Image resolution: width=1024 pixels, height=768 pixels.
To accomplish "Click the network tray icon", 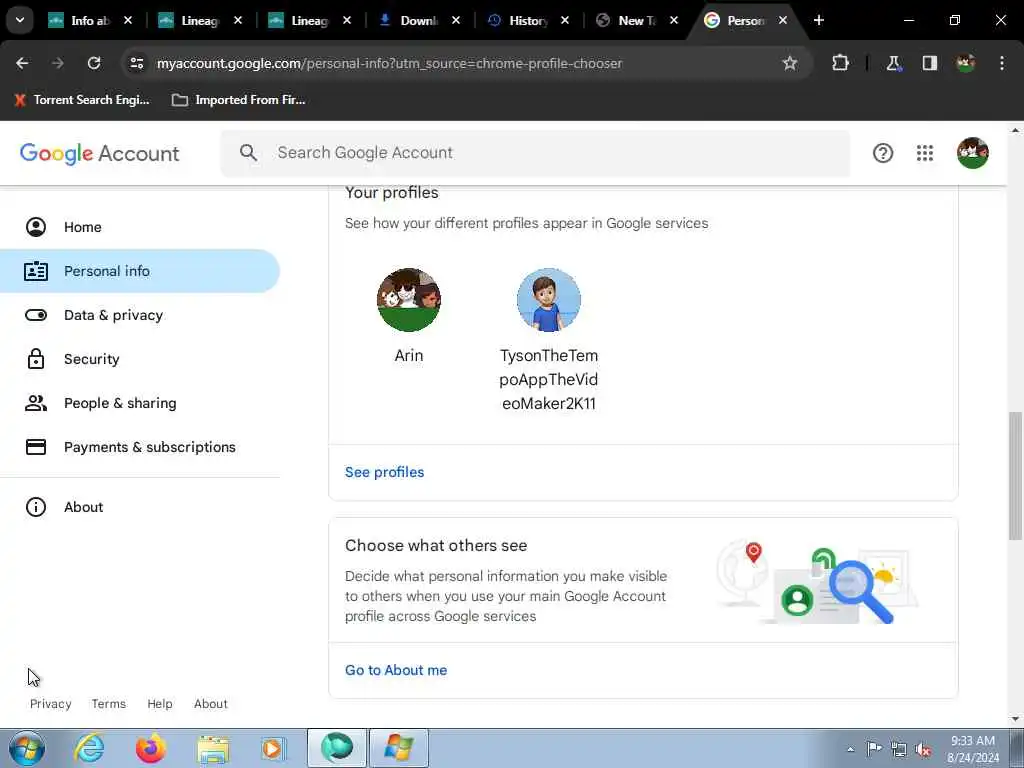I will (x=899, y=750).
